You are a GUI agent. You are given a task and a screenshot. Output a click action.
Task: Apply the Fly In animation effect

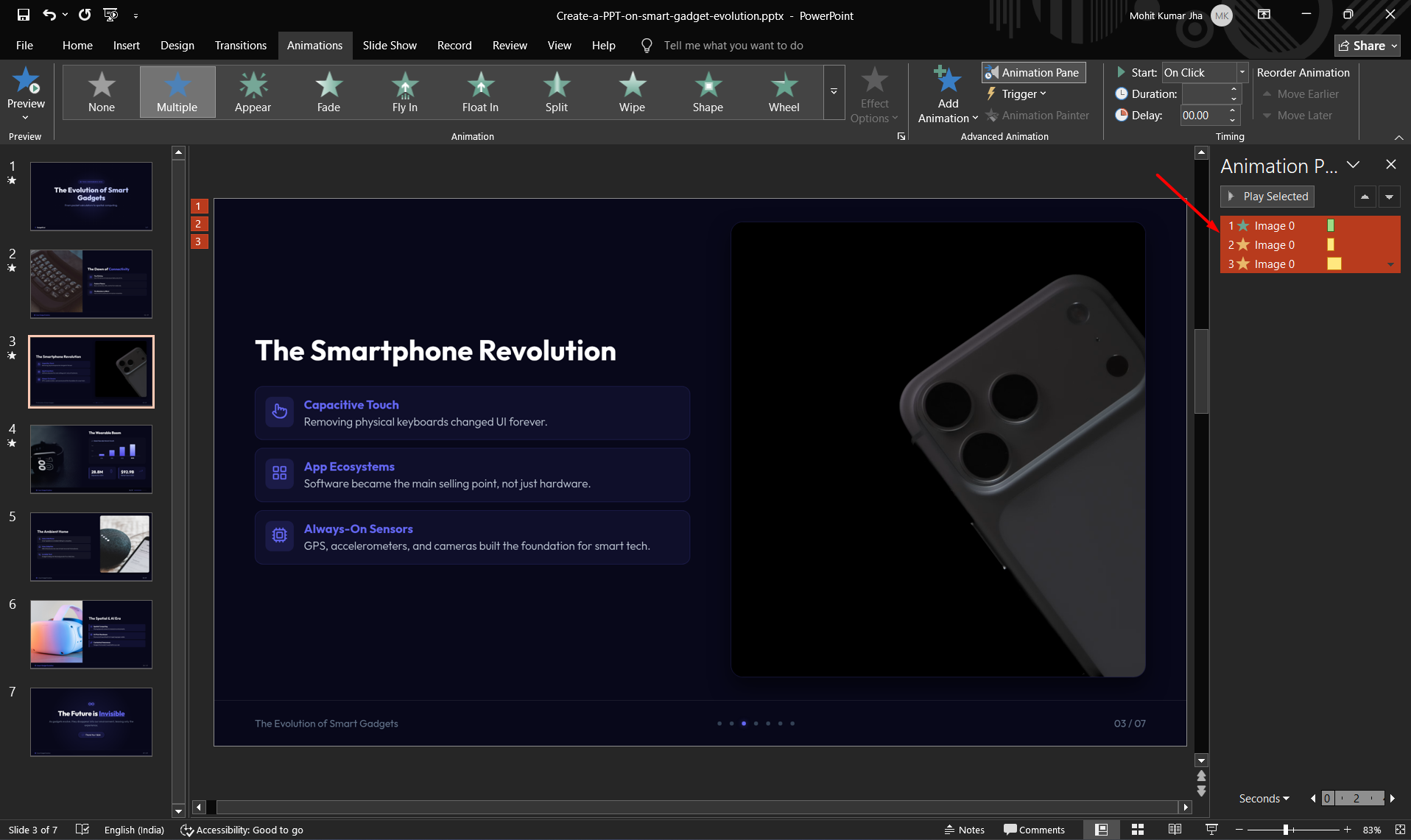coord(404,92)
